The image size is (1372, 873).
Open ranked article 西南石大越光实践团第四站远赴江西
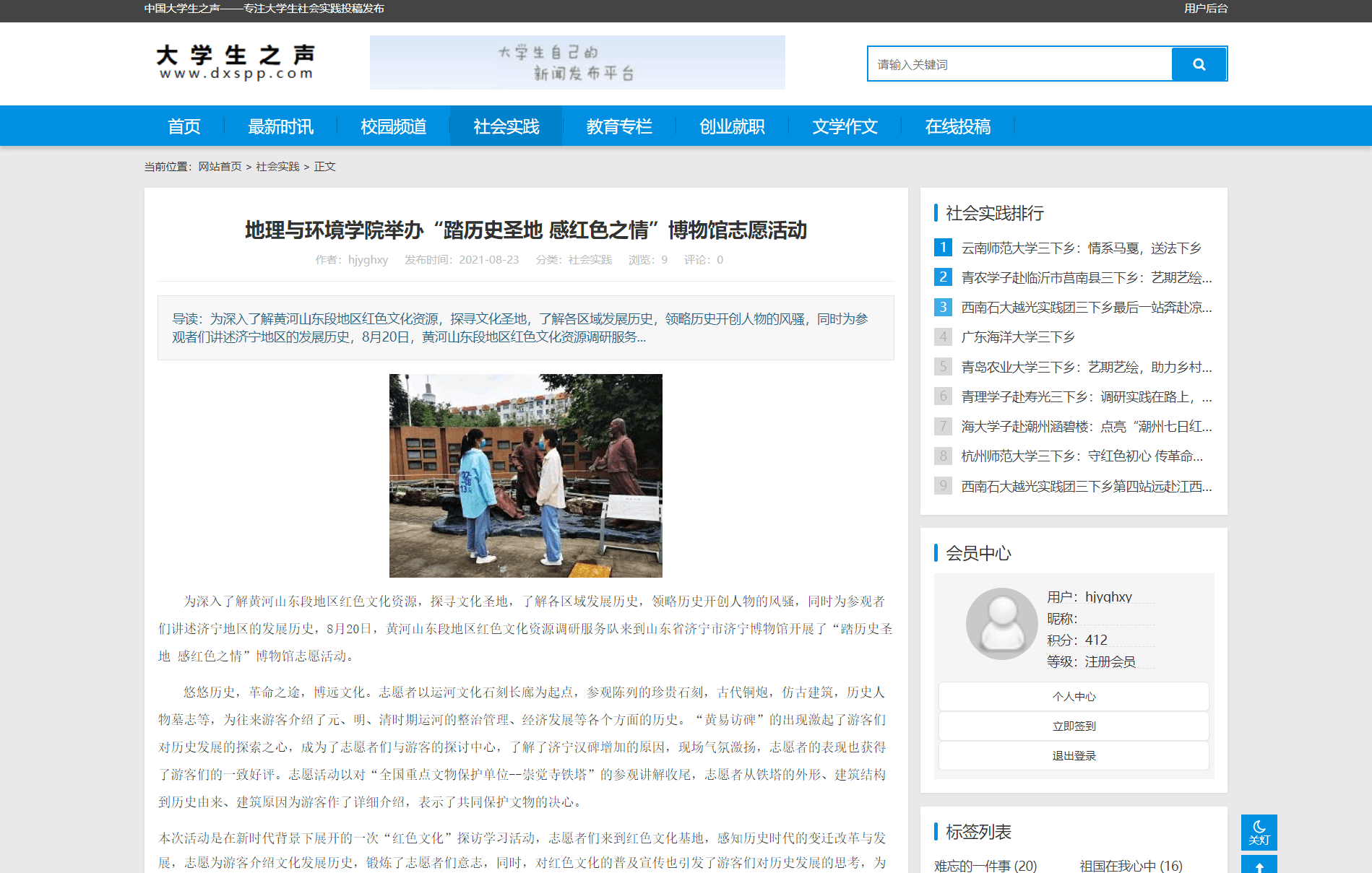tap(1087, 487)
